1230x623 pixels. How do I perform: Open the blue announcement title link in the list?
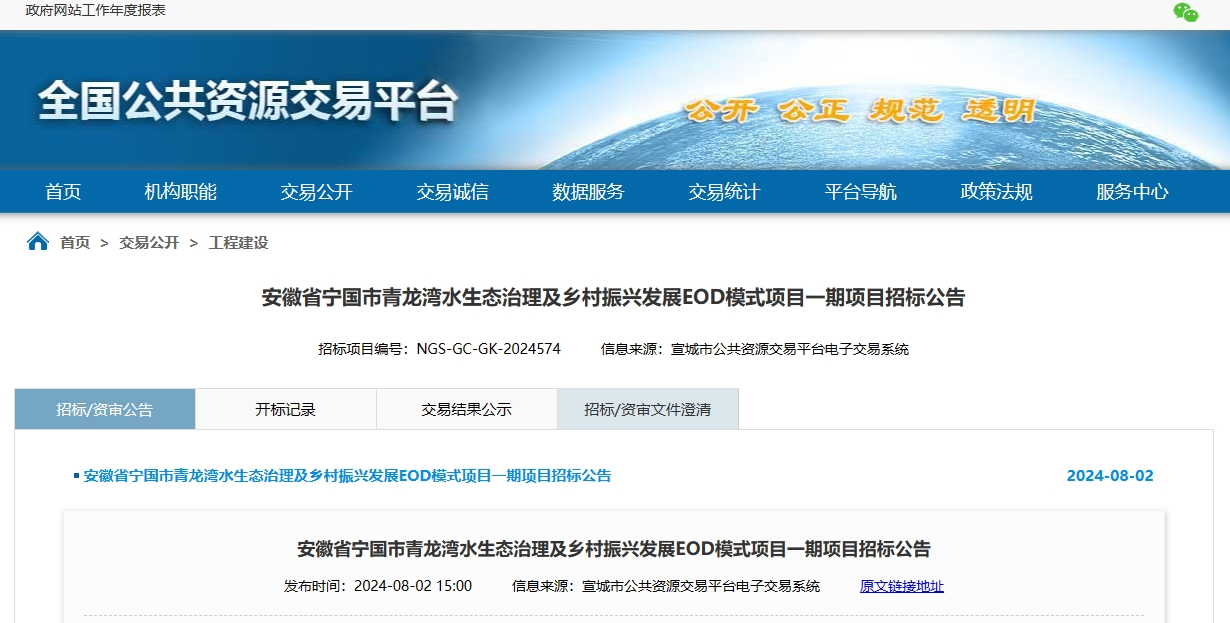347,476
